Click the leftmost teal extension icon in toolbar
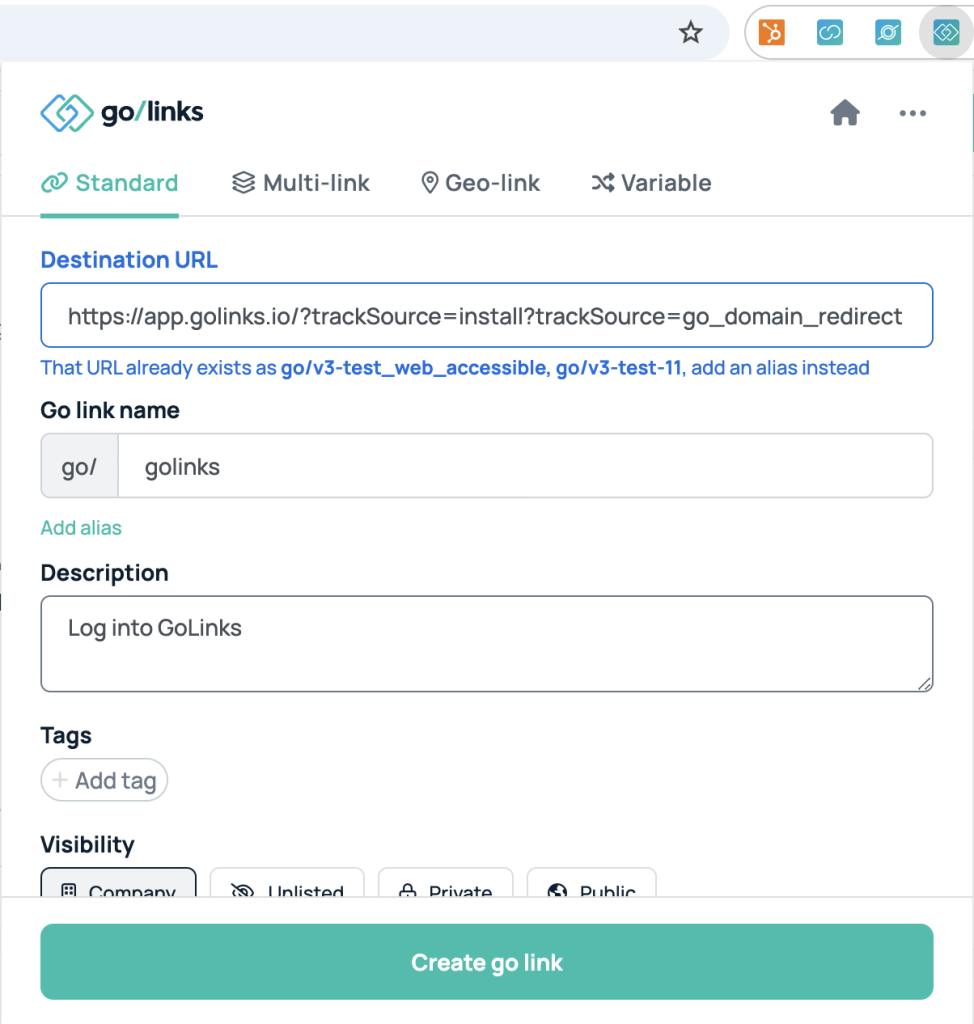 coord(829,32)
